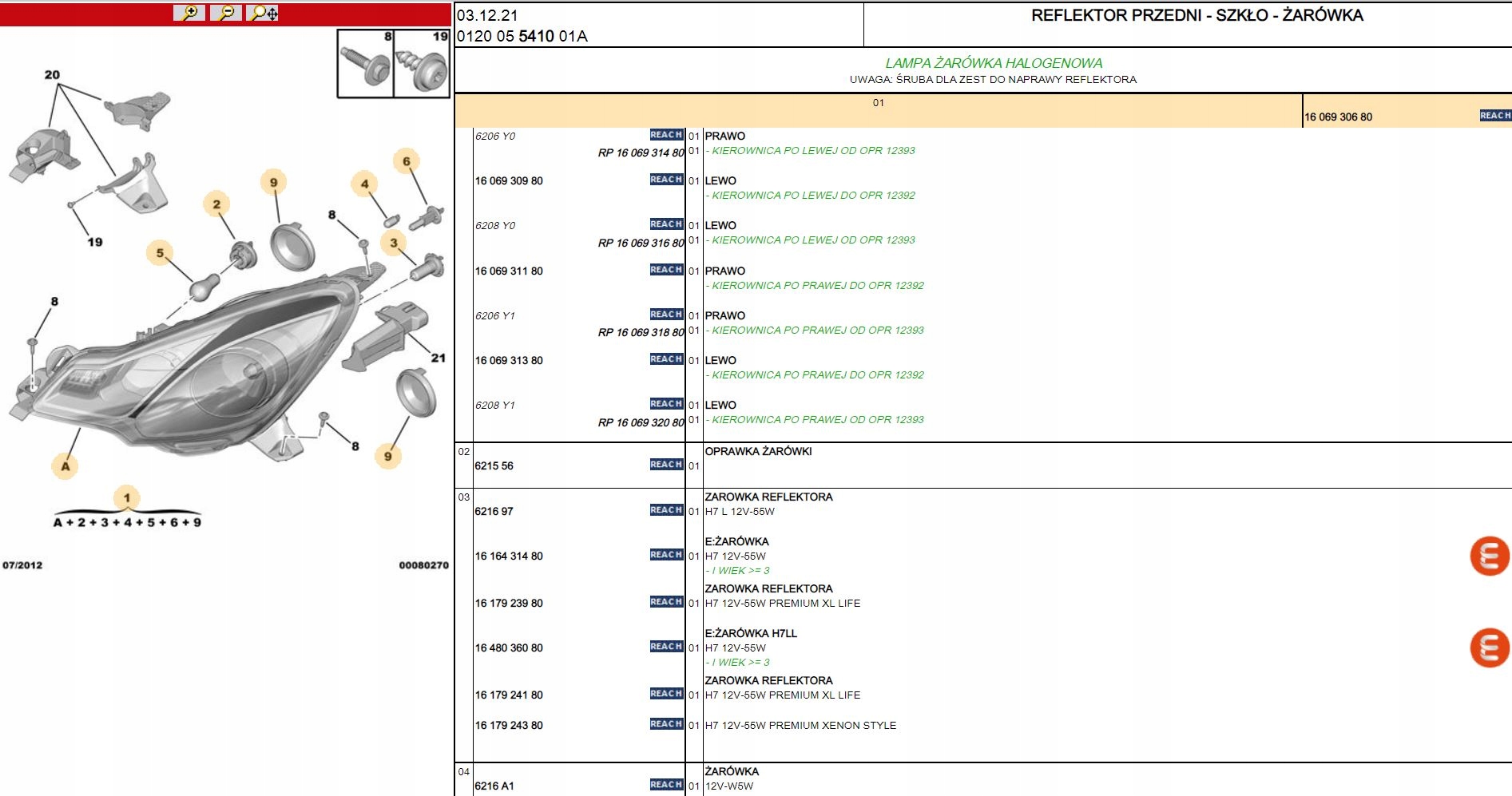1512x796 pixels.
Task: Select callout 6 on the headlight diagram
Action: 407,161
